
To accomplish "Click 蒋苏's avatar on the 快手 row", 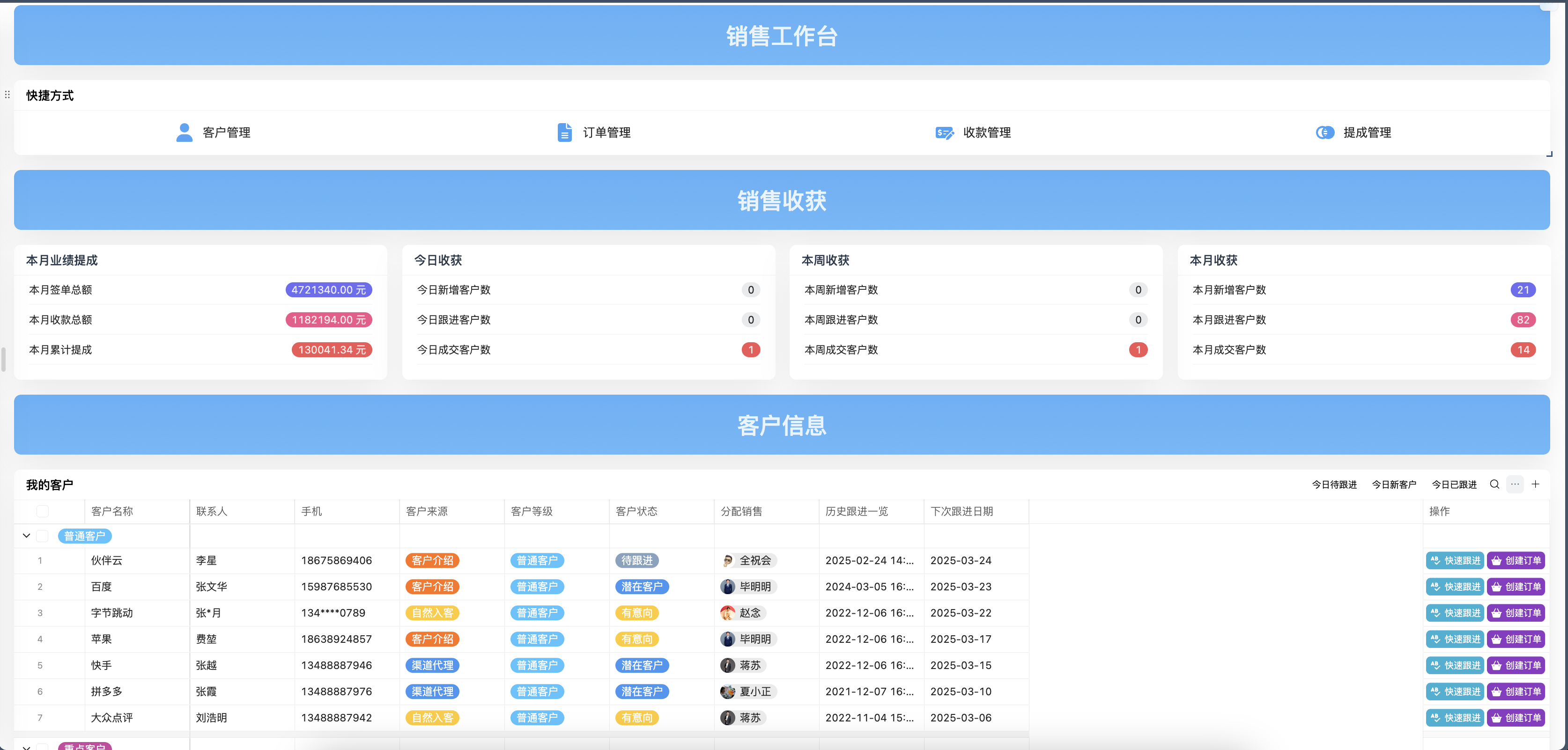I will (x=728, y=665).
